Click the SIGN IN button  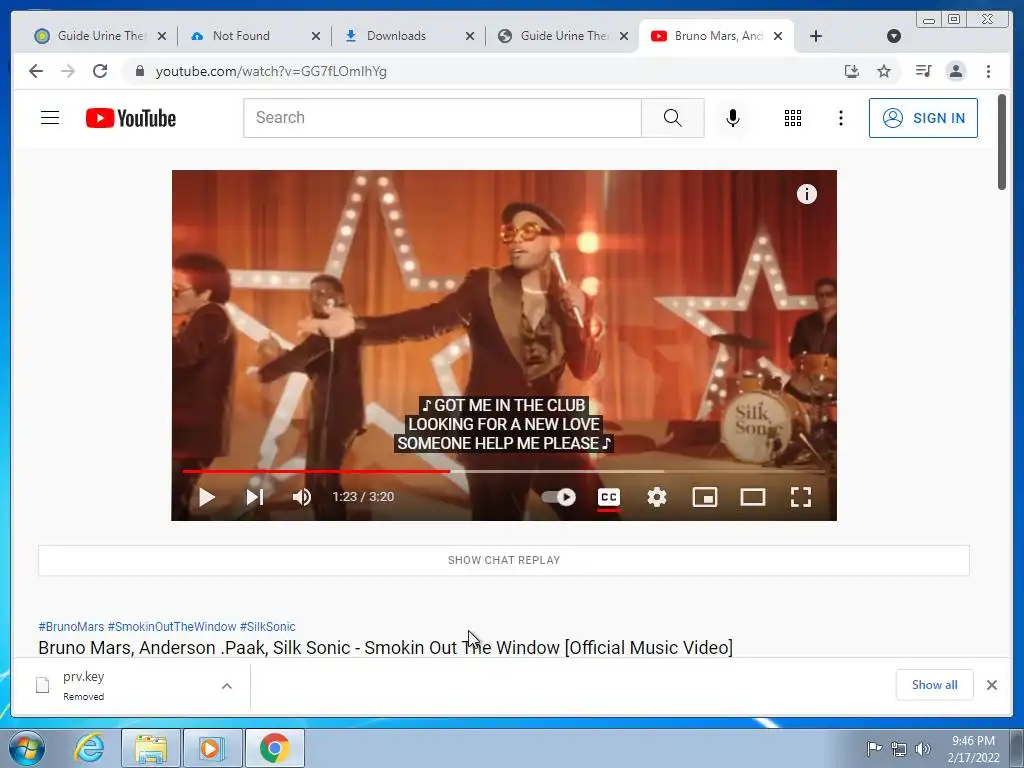coord(923,118)
